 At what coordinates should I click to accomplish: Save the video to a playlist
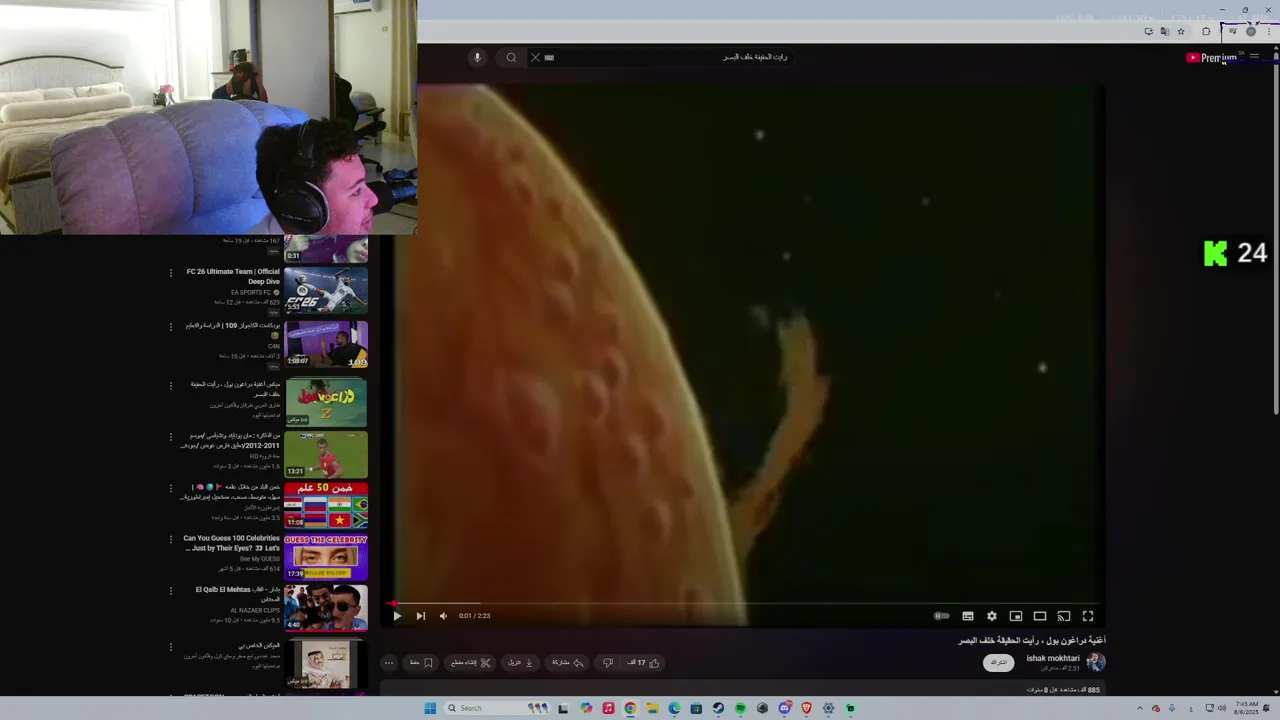click(x=421, y=662)
